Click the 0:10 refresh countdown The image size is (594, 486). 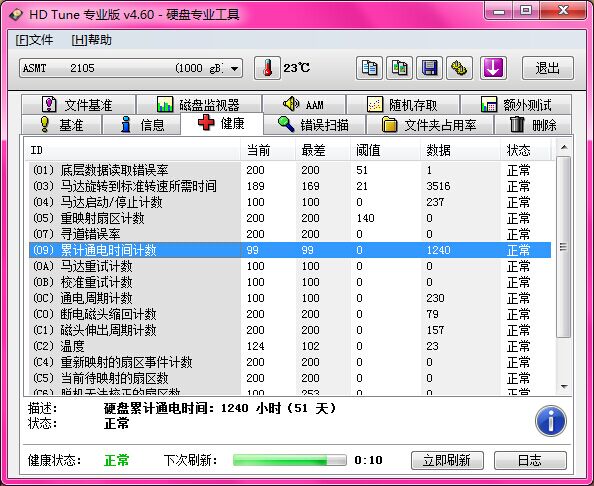click(x=369, y=460)
